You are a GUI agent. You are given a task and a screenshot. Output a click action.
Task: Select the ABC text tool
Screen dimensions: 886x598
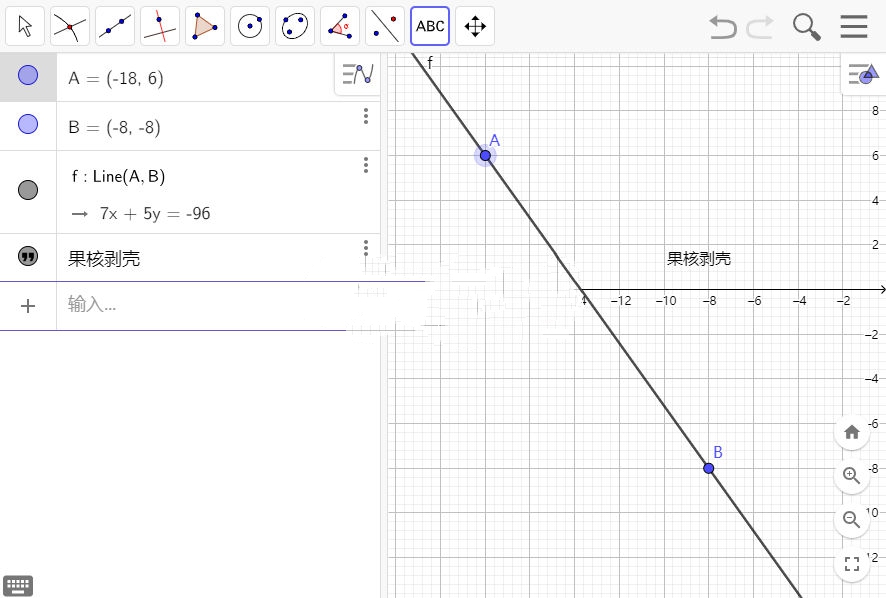[x=430, y=25]
